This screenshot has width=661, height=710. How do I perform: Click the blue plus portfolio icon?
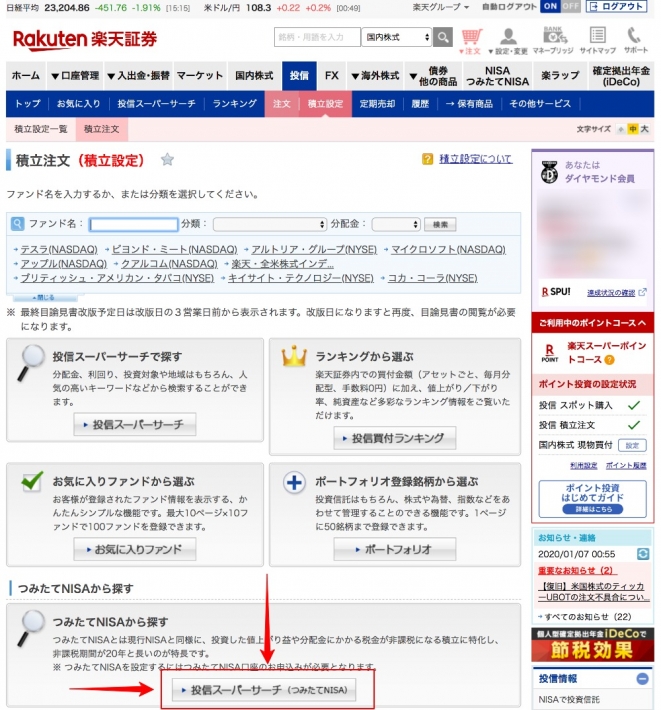click(x=294, y=483)
